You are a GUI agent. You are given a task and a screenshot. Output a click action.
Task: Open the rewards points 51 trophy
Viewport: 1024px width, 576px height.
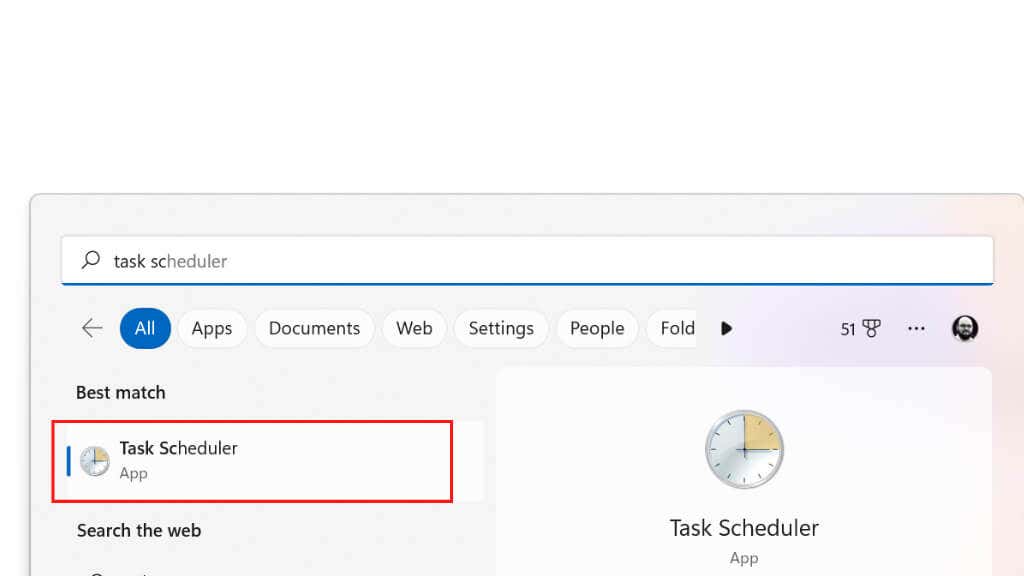pos(860,328)
